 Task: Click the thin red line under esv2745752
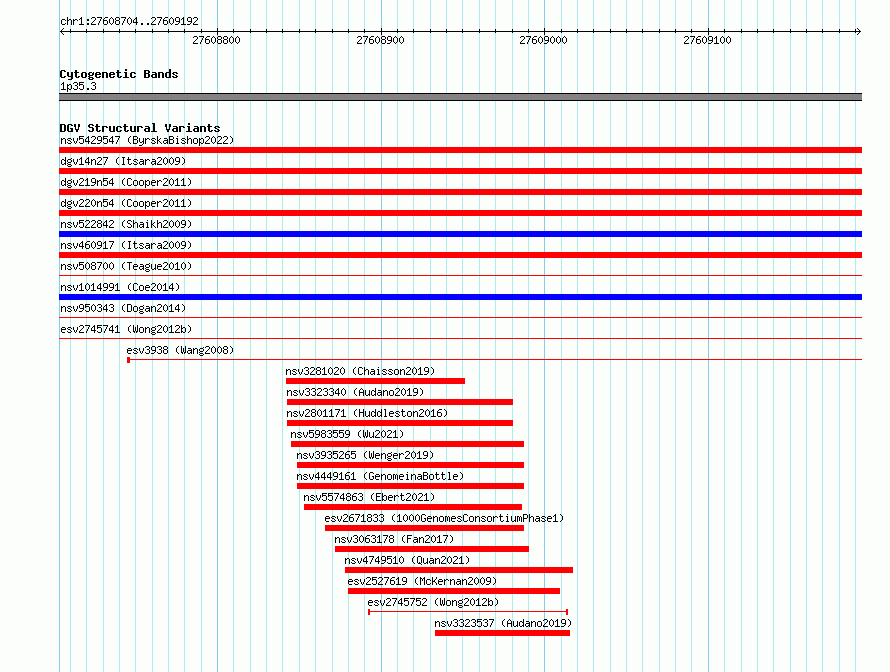468,612
